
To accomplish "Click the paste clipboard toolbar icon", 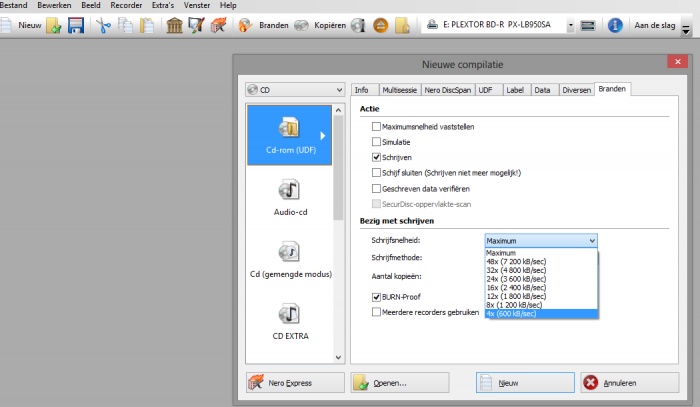I will [x=146, y=25].
